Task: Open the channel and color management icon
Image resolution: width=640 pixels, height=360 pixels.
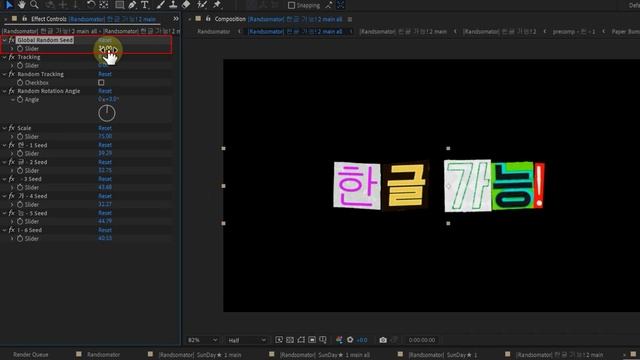Action: (x=339, y=340)
